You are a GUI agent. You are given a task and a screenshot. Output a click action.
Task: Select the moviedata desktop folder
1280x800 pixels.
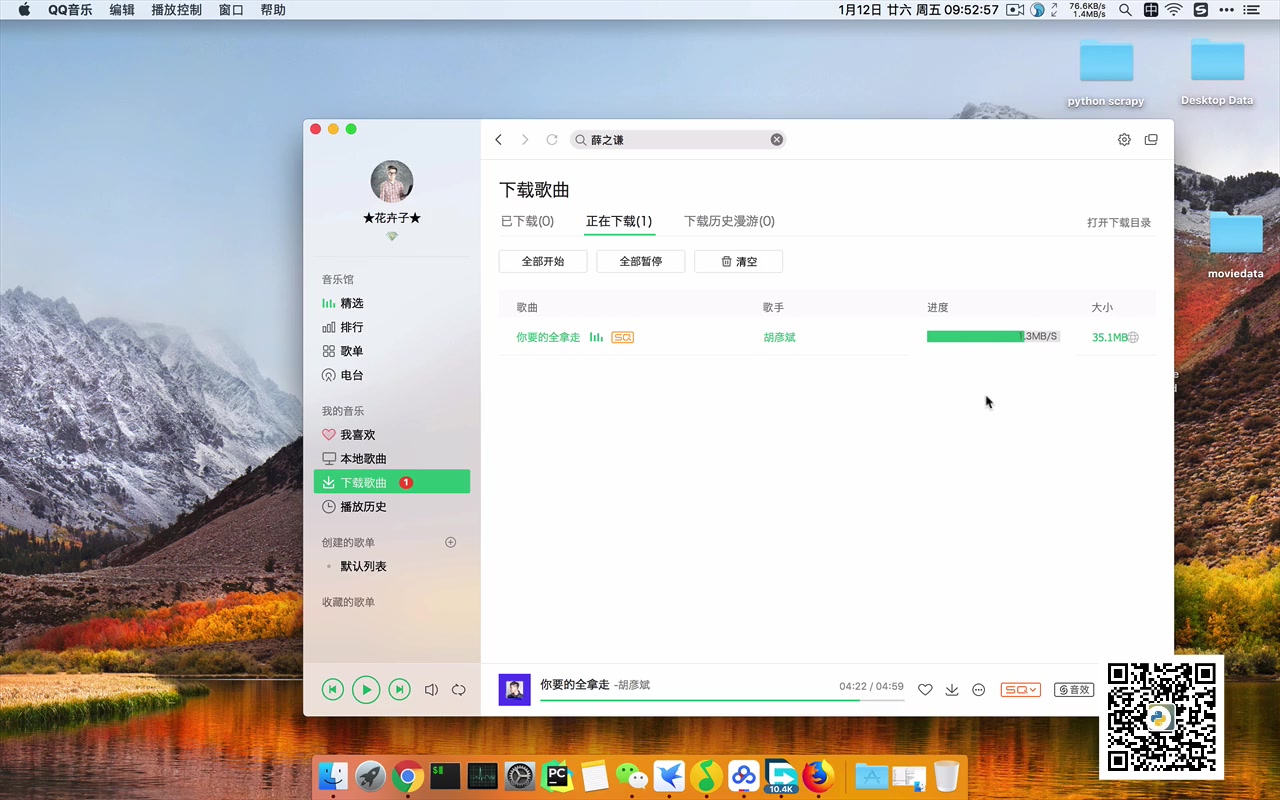tap(1236, 245)
